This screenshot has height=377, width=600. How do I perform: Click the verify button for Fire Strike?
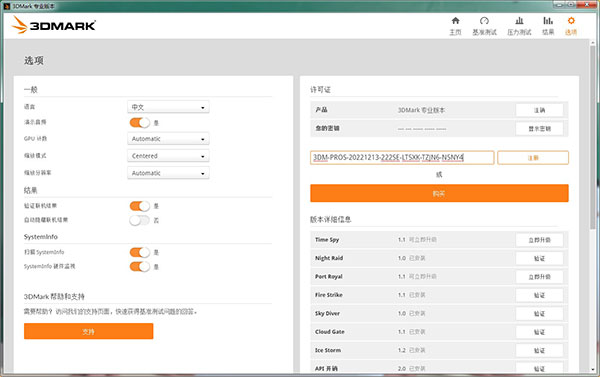click(539, 295)
